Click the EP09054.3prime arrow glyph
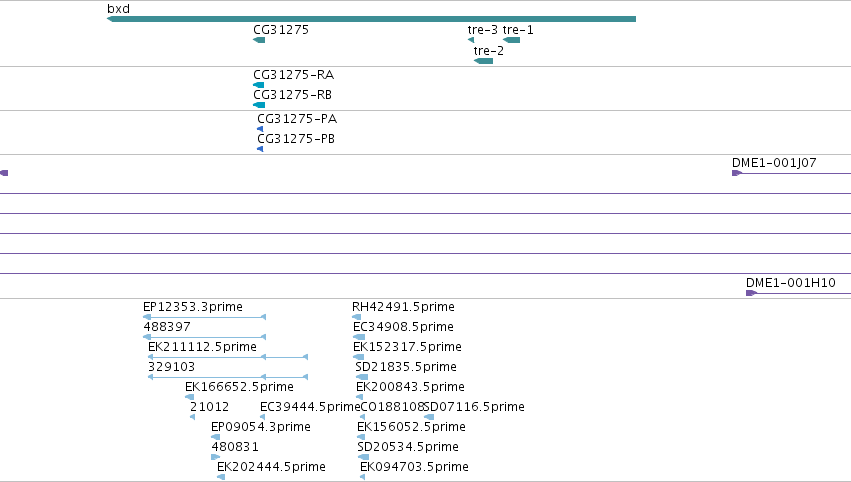 point(215,437)
